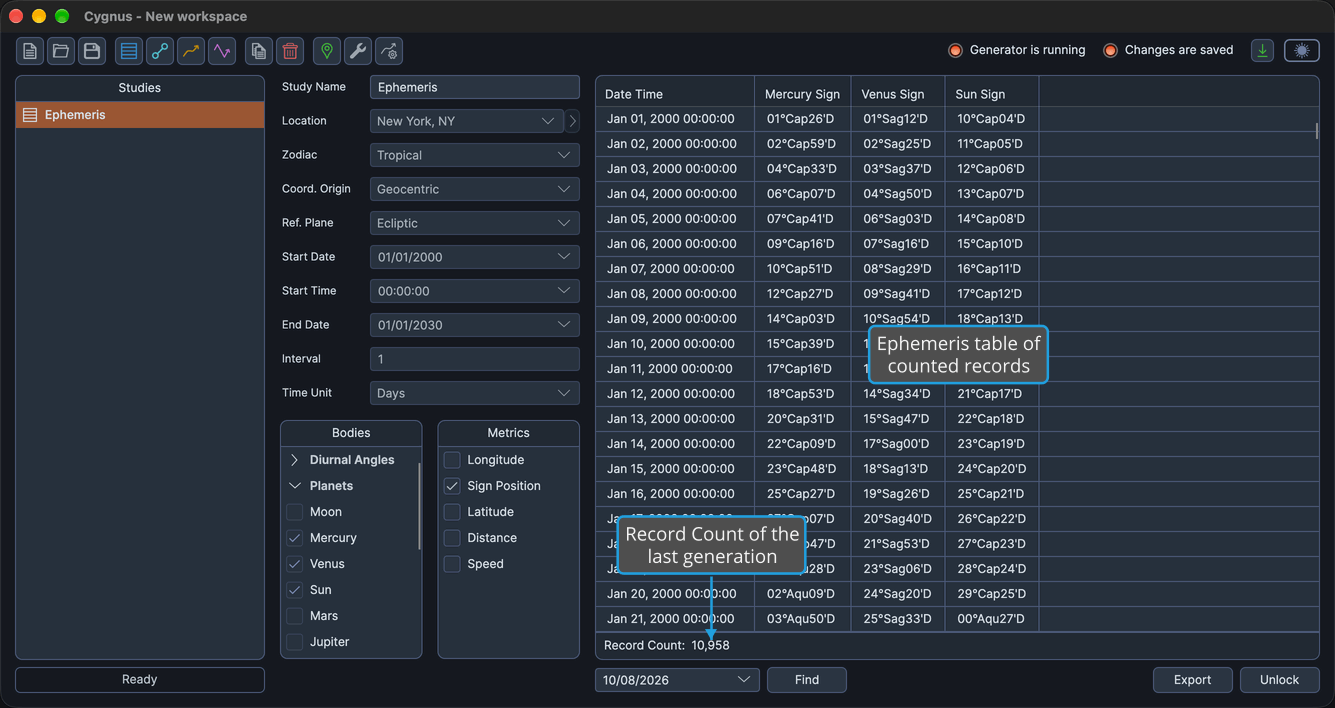This screenshot has height=708, width=1335.
Task: Enable the Longitude metric checkbox
Action: [452, 460]
